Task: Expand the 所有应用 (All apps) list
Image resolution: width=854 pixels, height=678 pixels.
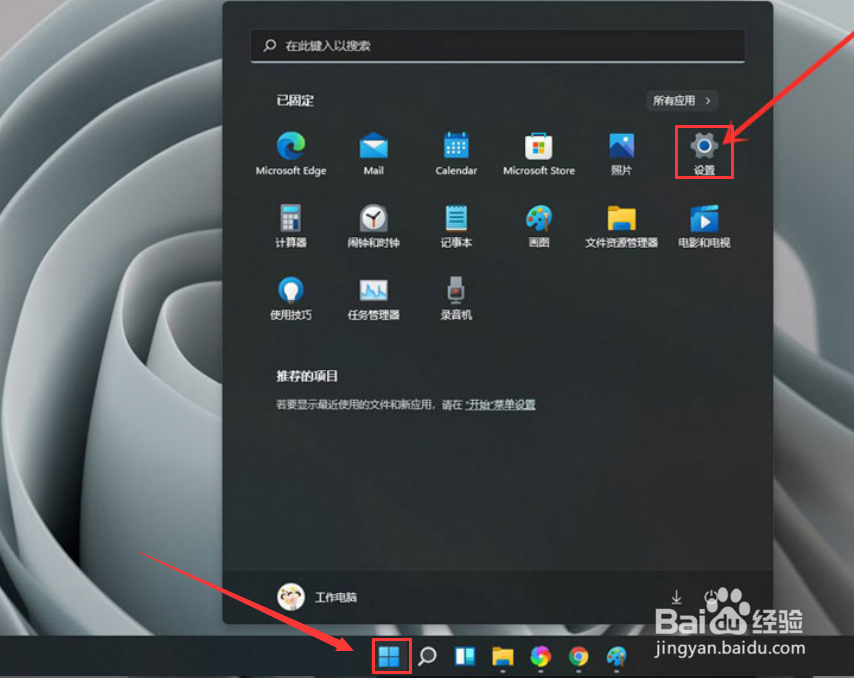Action: click(x=681, y=100)
